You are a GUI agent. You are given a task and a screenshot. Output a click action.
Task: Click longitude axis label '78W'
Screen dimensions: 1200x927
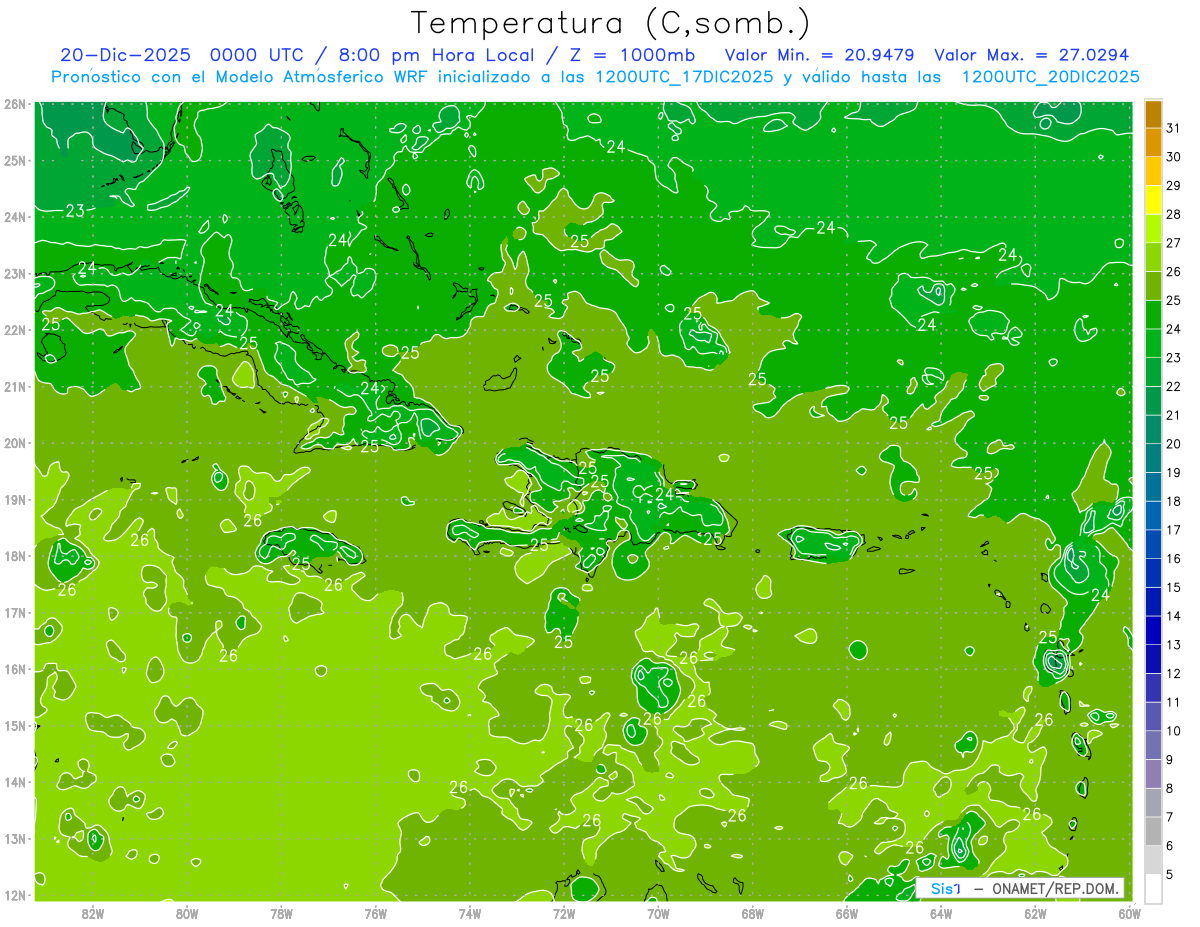[x=281, y=913]
